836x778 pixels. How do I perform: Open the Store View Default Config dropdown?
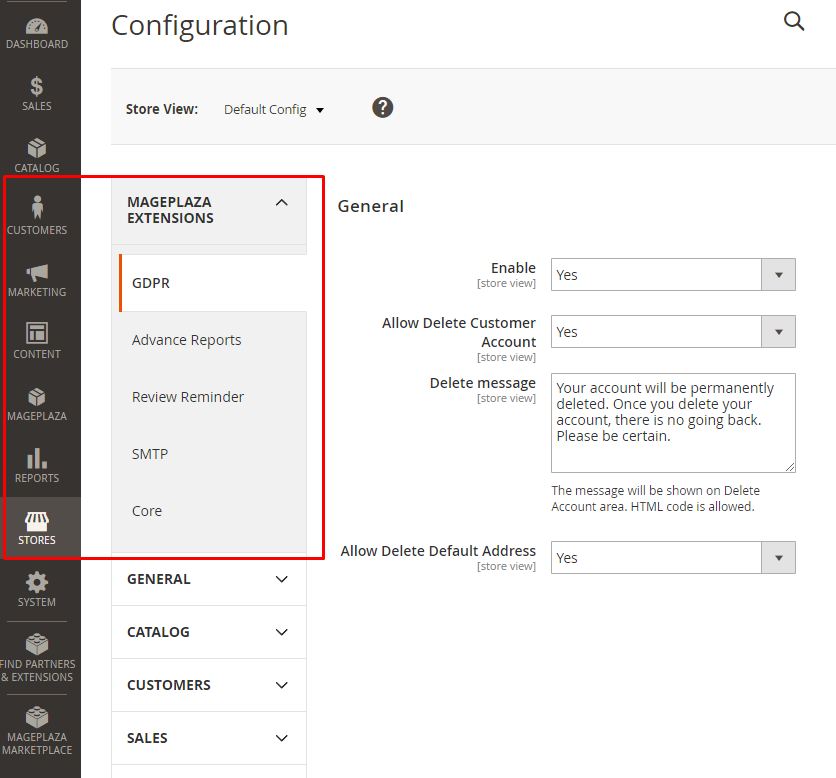274,110
